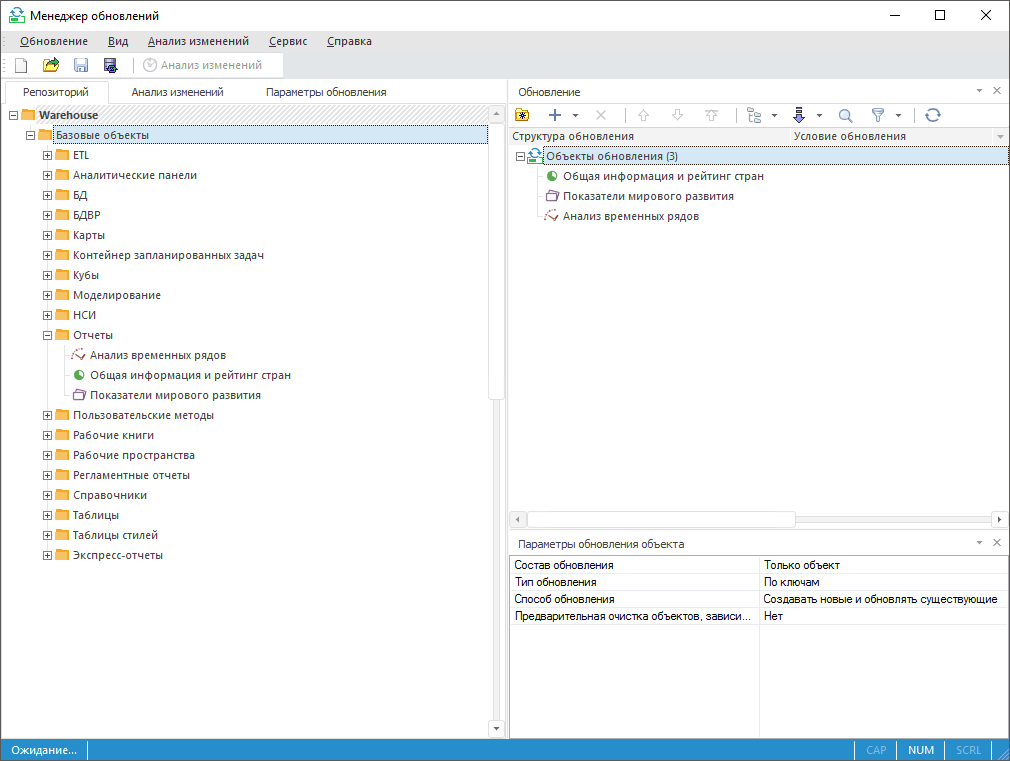1010x761 pixels.
Task: Click the new folder icon in Обновление panel
Action: point(522,115)
